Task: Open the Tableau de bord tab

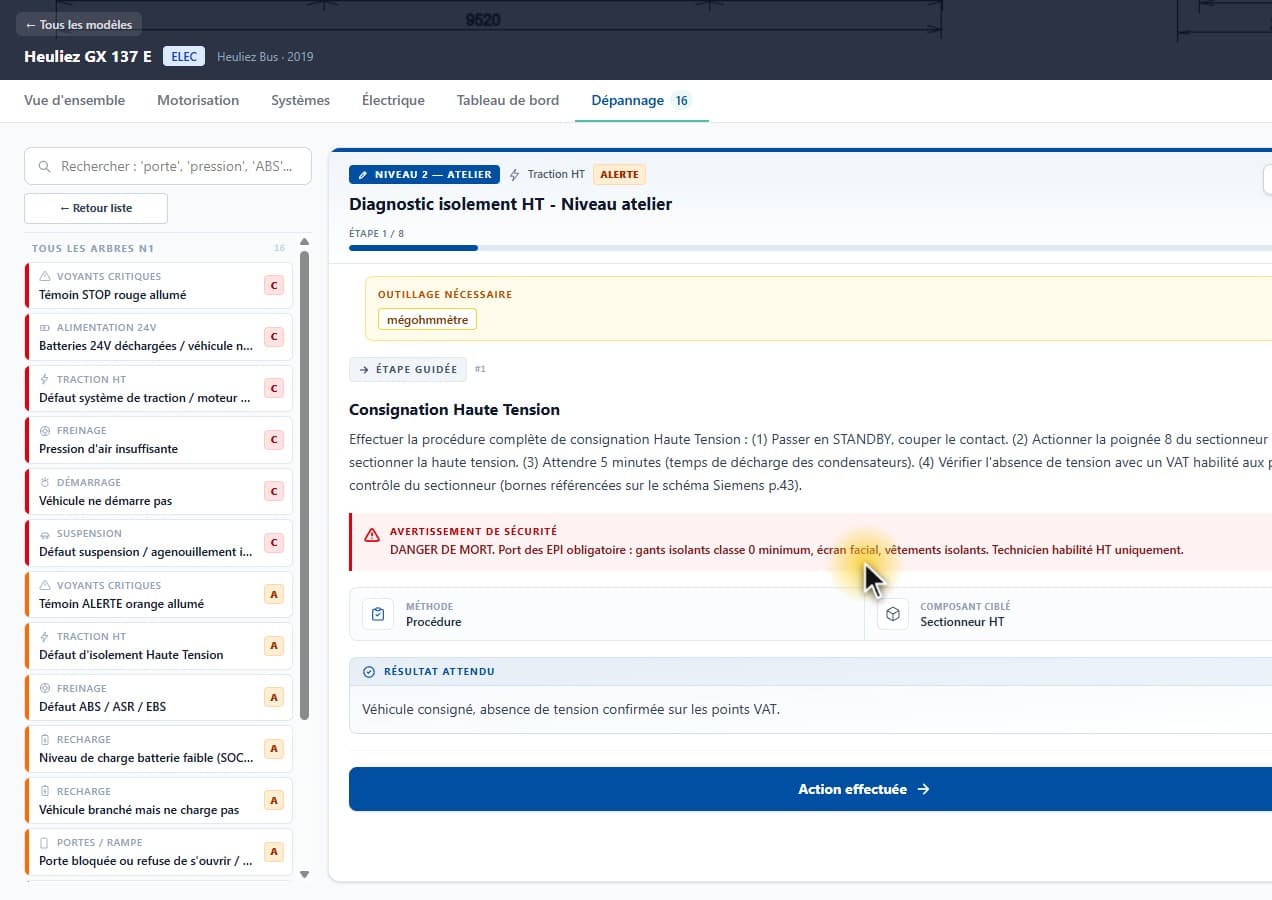Action: coord(508,100)
